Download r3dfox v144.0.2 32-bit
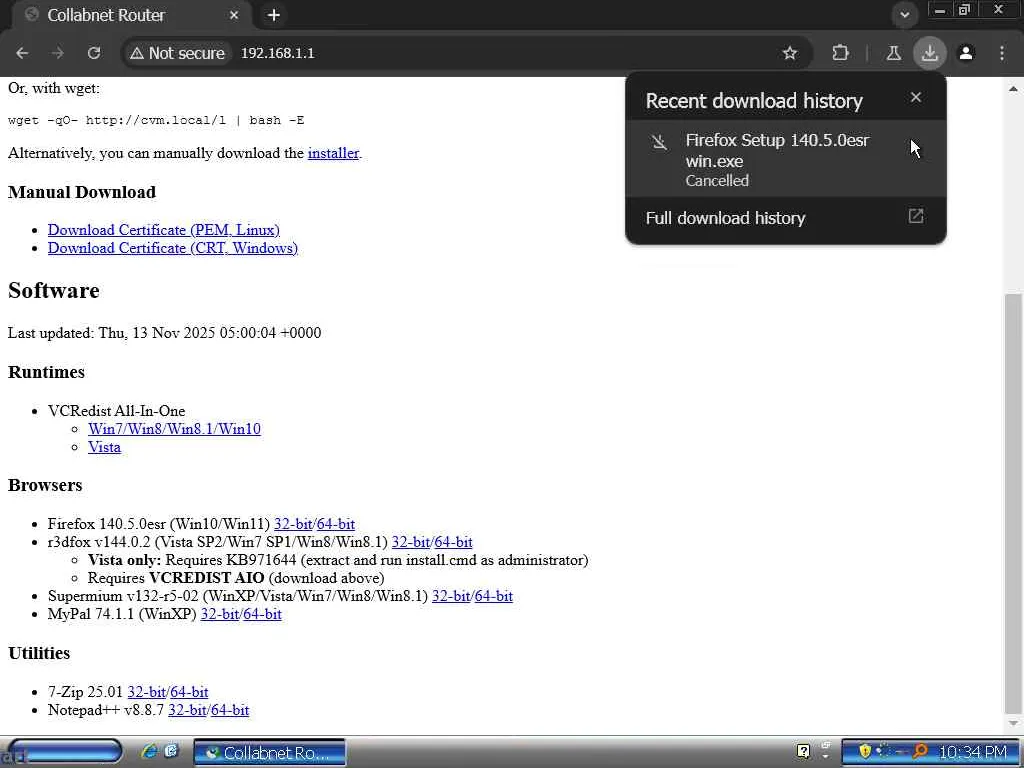Viewport: 1024px width, 768px height. [x=411, y=542]
